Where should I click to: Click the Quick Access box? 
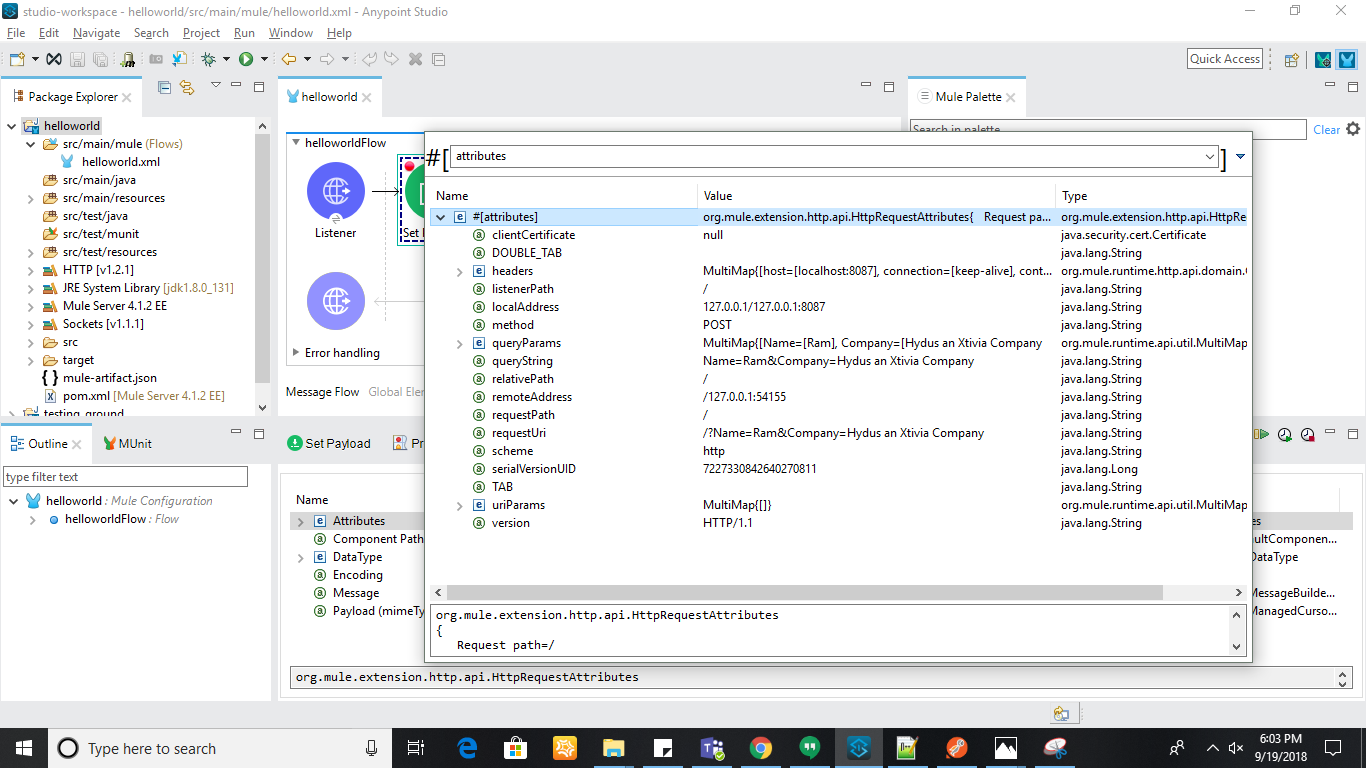coord(1224,59)
